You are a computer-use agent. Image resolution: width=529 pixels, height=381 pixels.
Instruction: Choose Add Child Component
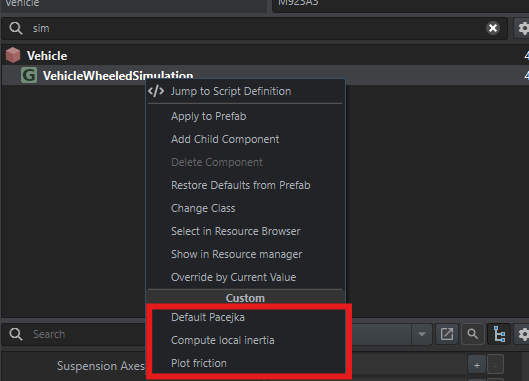225,139
